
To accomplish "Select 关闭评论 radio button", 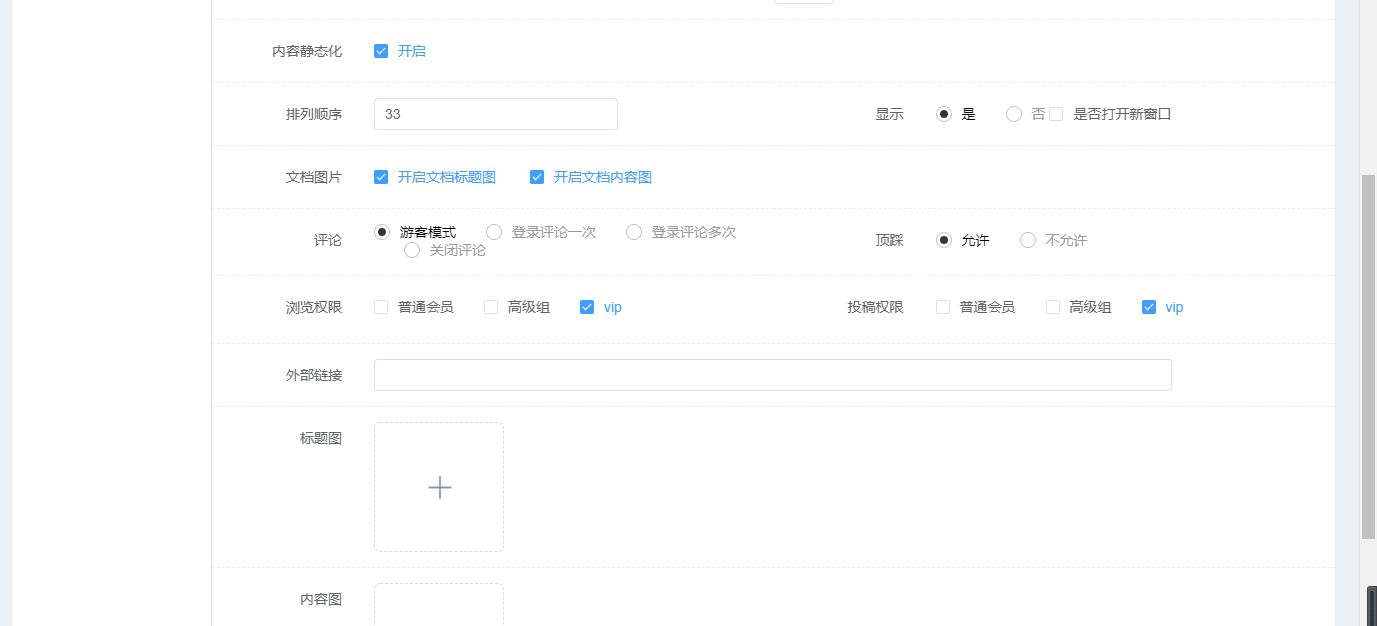I will (412, 250).
